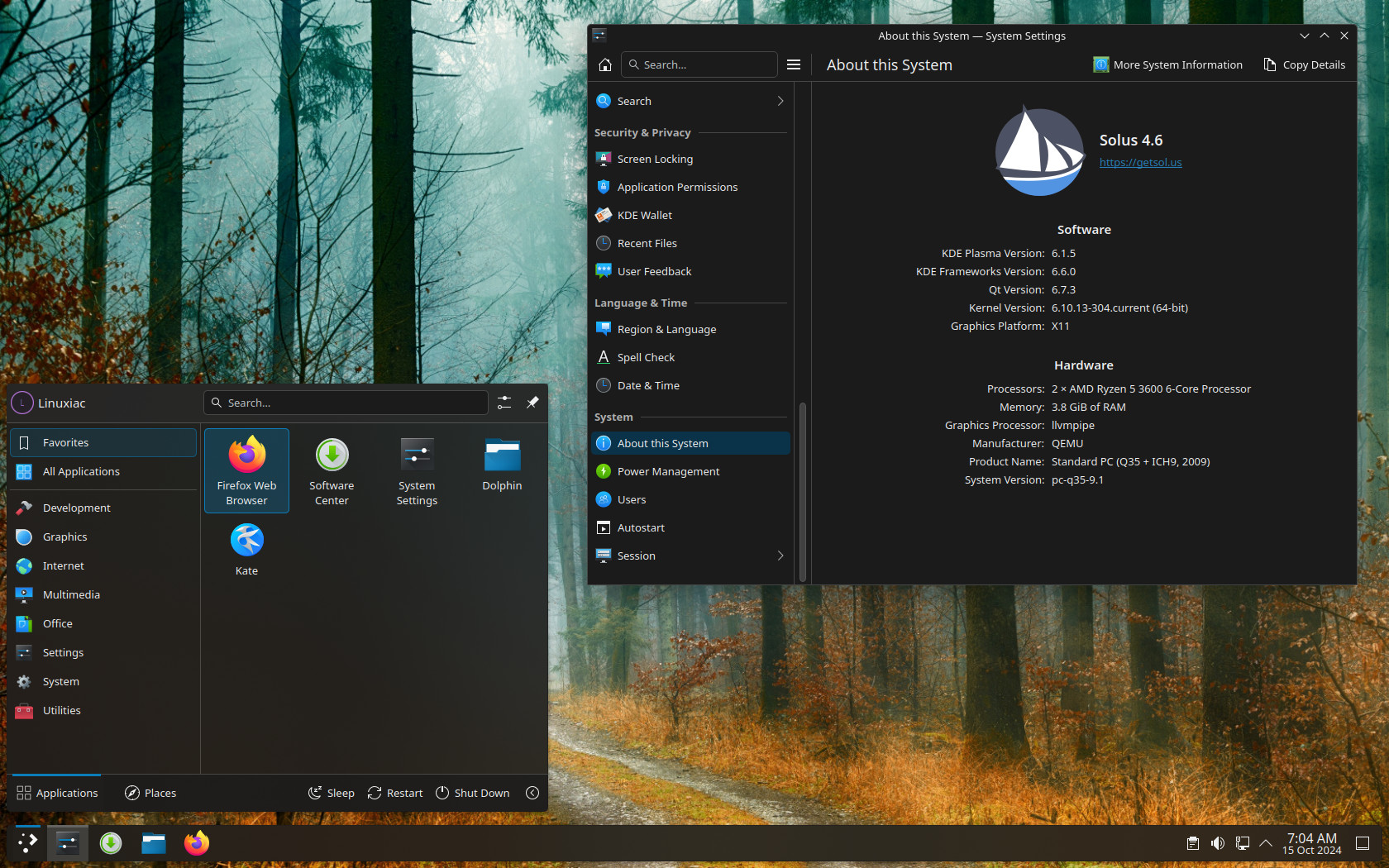This screenshot has height=868, width=1389.
Task: Open Software Center from the taskbar
Action: tap(111, 843)
